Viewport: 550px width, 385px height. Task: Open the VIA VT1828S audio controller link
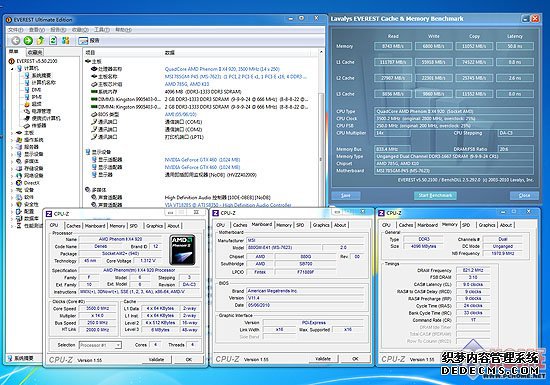(x=228, y=205)
